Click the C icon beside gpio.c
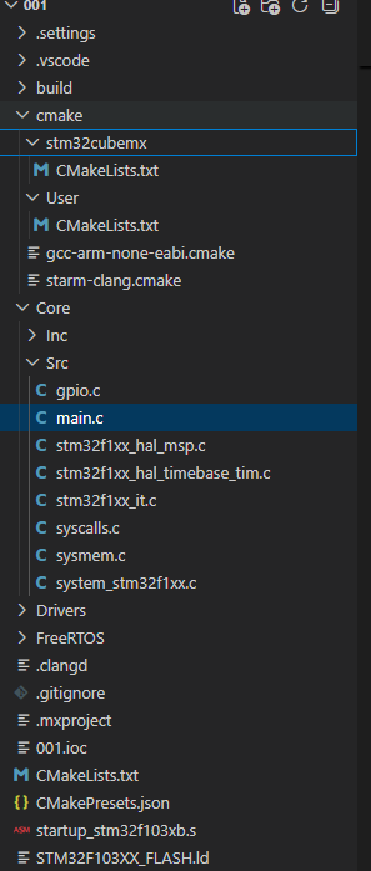Viewport: 371px width, 871px height. coord(41,391)
